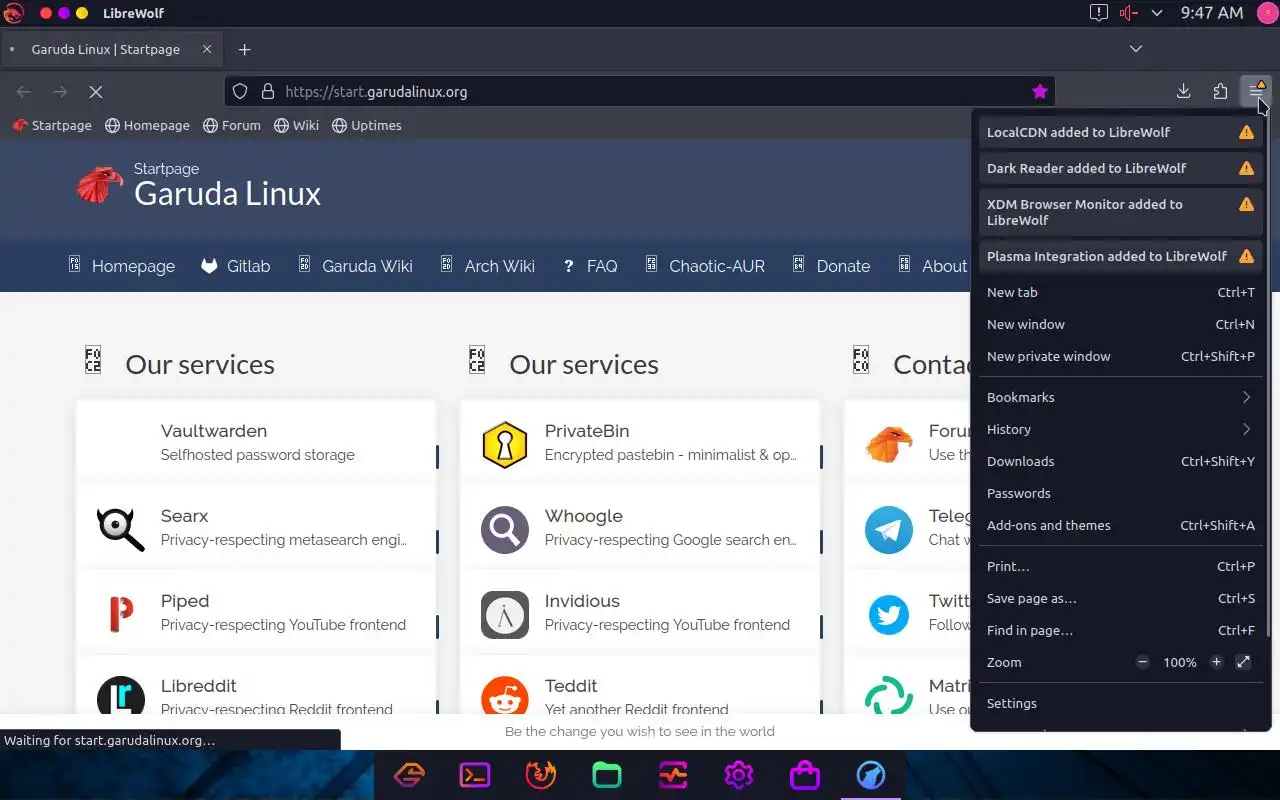The width and height of the screenshot is (1280, 800).
Task: Stop loading the page
Action: pyautogui.click(x=96, y=91)
